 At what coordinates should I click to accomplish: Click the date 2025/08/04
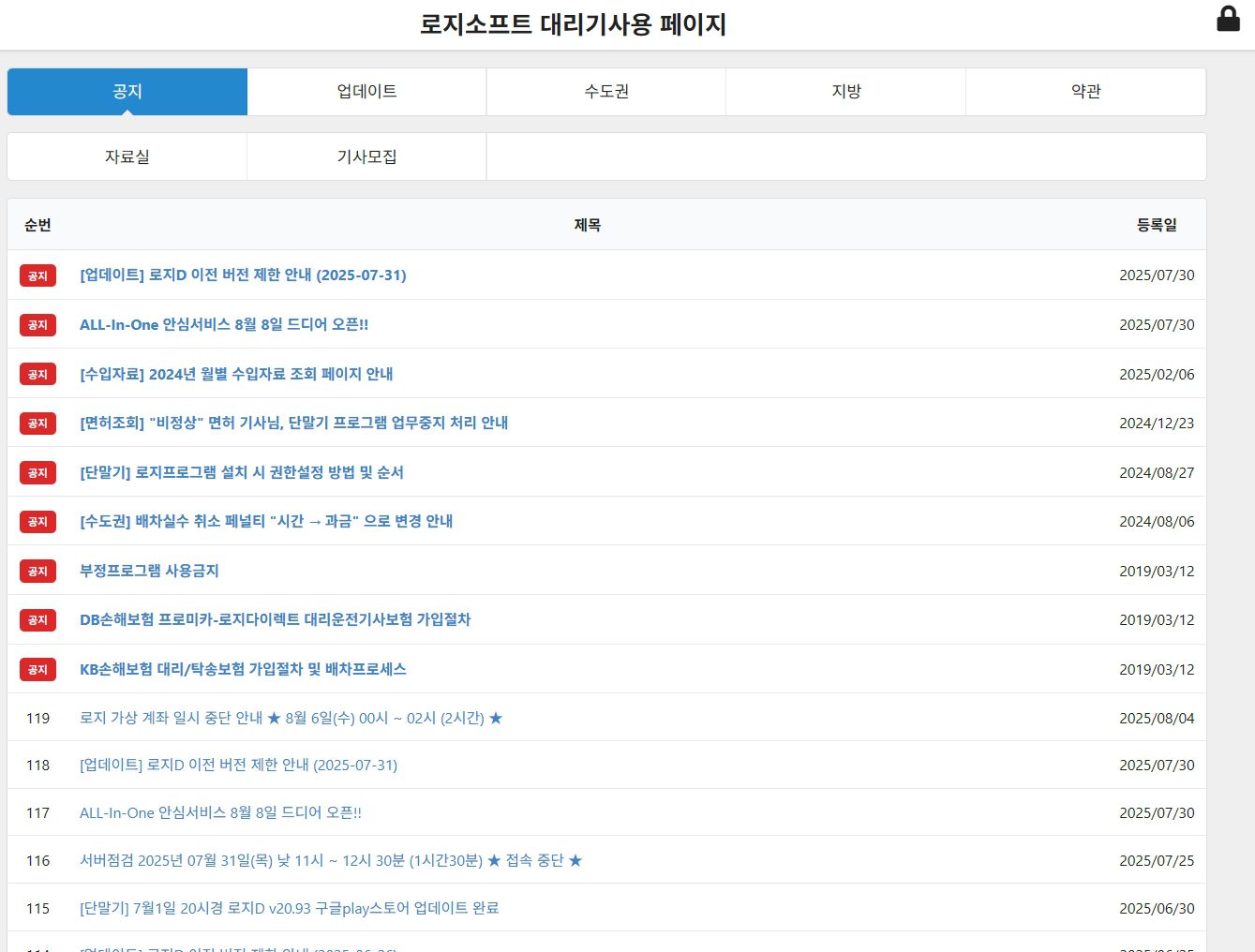pos(1157,718)
